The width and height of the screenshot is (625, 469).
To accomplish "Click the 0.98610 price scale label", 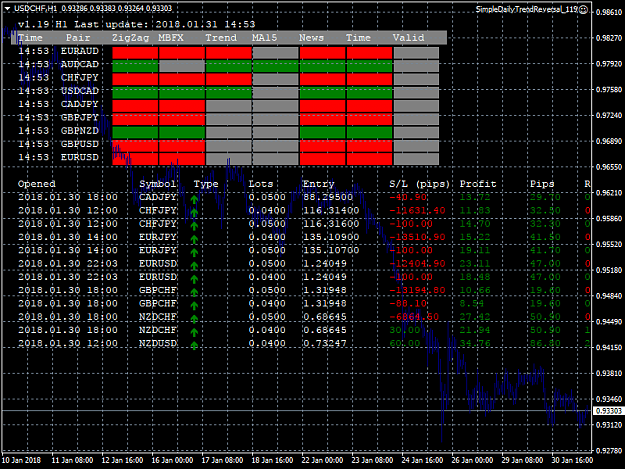I will (609, 12).
